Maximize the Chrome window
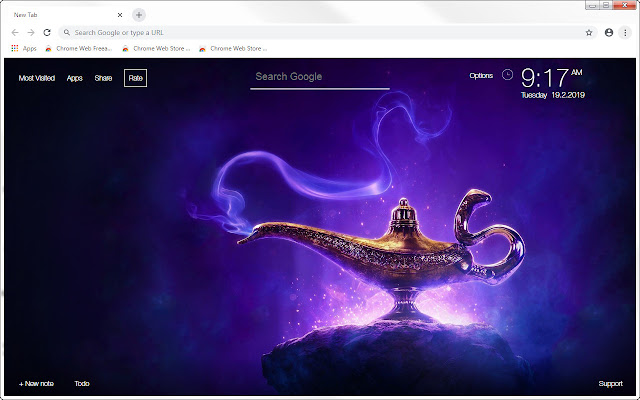Image resolution: width=640 pixels, height=400 pixels. click(606, 5)
